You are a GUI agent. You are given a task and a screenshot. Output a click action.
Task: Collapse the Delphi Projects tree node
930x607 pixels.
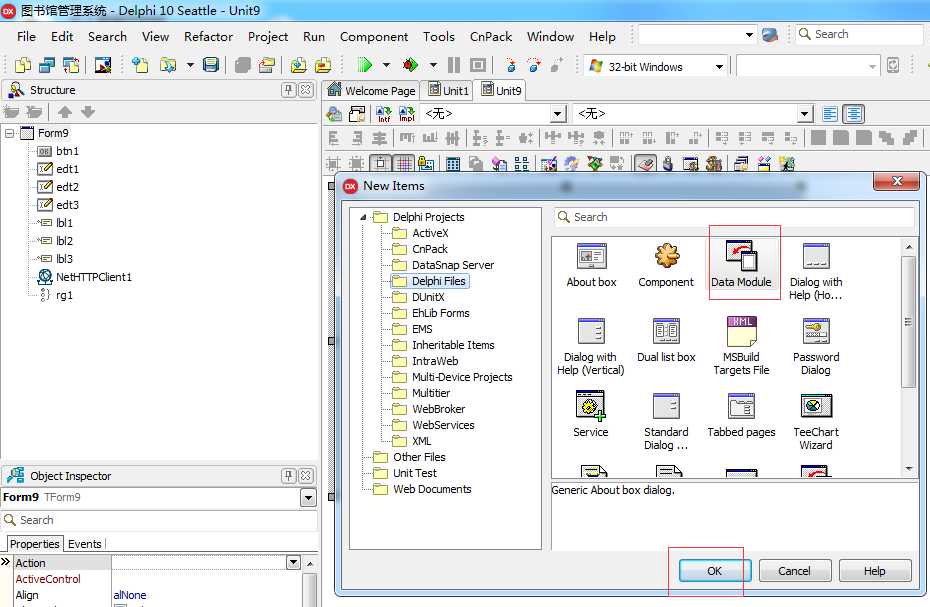click(363, 217)
